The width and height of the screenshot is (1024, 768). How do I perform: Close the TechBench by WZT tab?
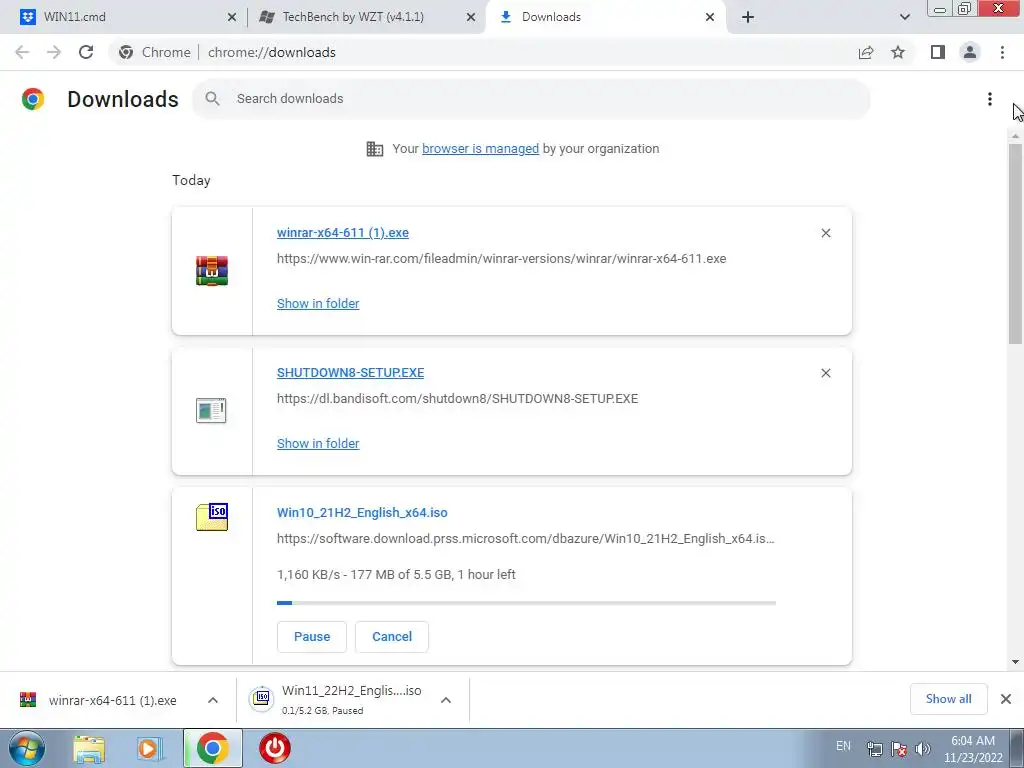pos(471,17)
